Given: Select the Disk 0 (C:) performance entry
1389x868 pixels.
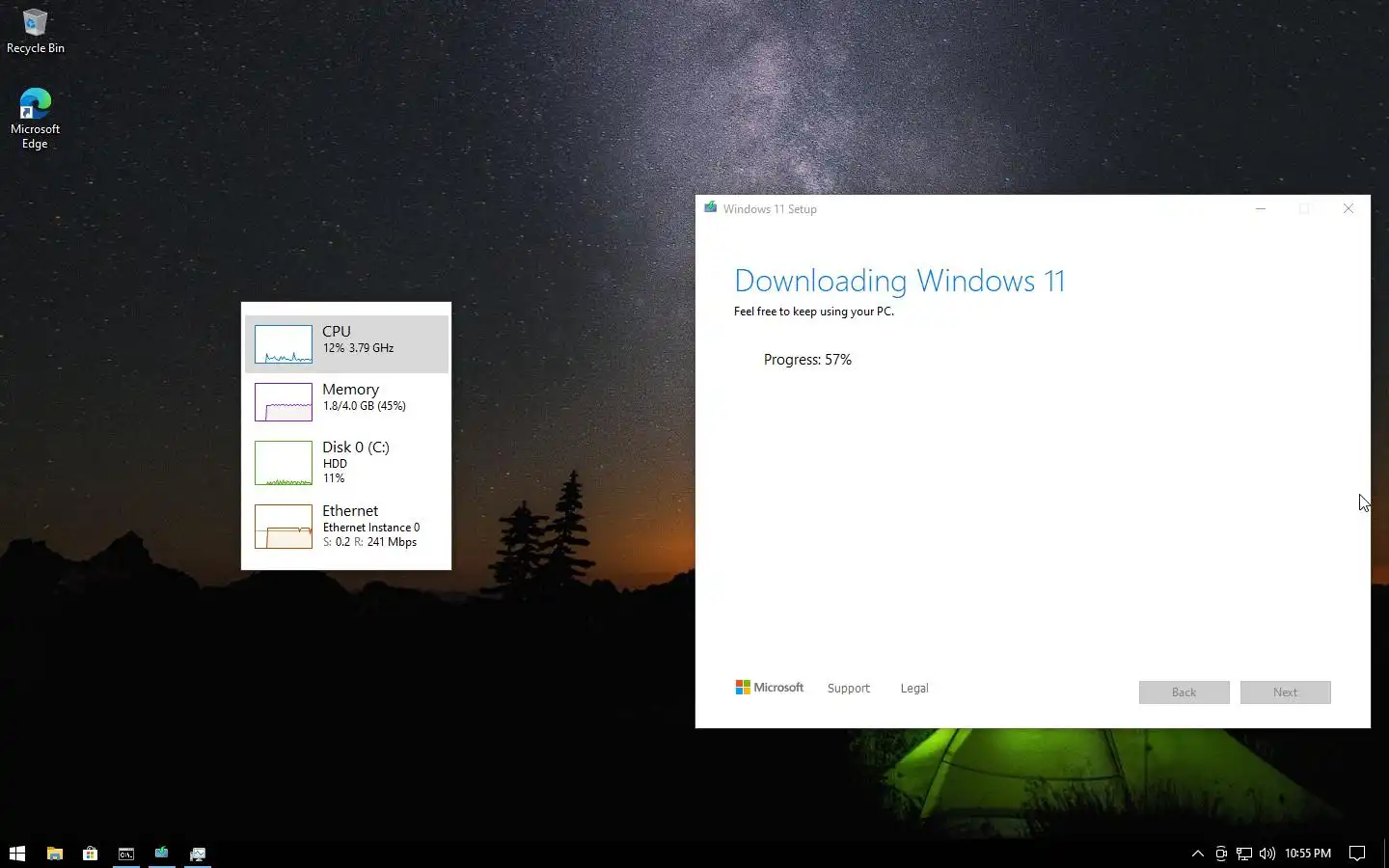Looking at the screenshot, I should point(346,462).
